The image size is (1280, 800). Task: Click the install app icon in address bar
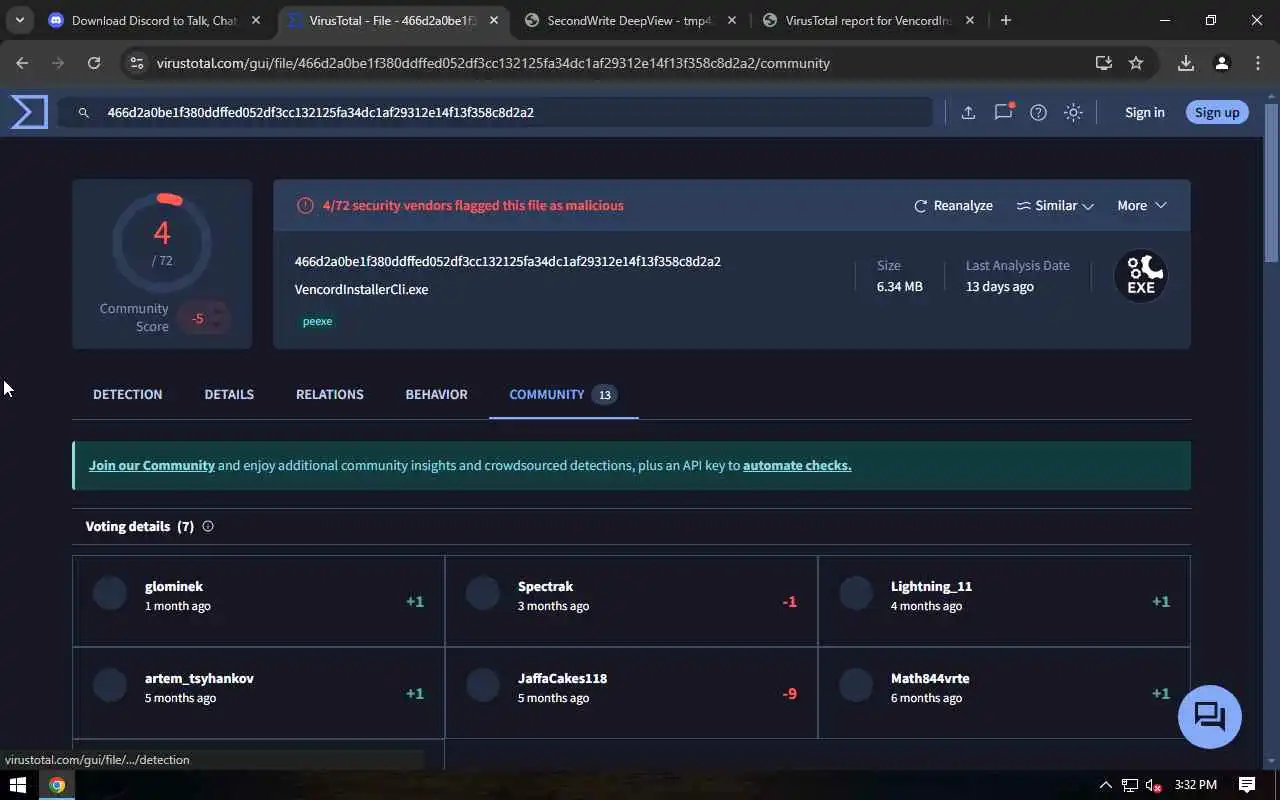pos(1104,63)
